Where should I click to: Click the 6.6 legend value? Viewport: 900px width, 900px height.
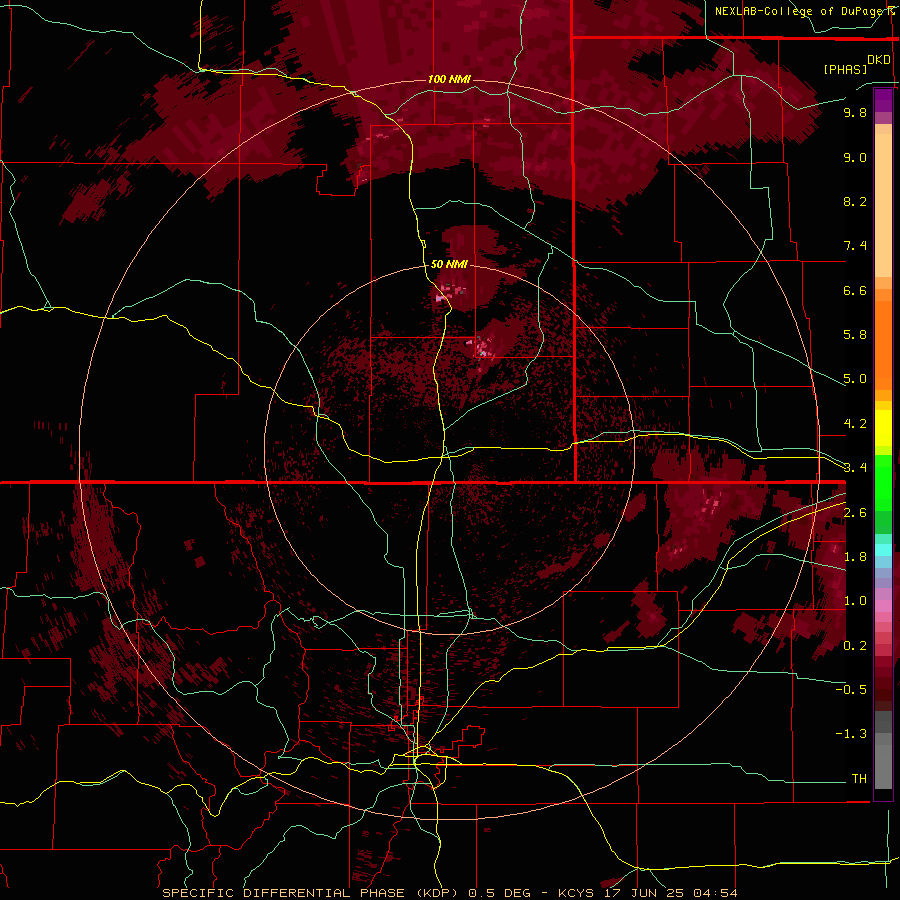(x=855, y=290)
